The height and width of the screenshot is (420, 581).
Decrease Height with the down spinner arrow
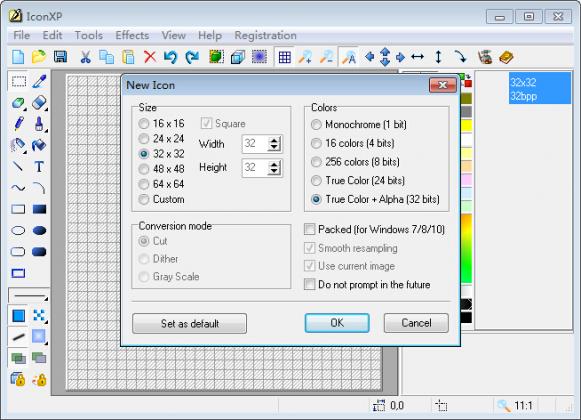(274, 172)
